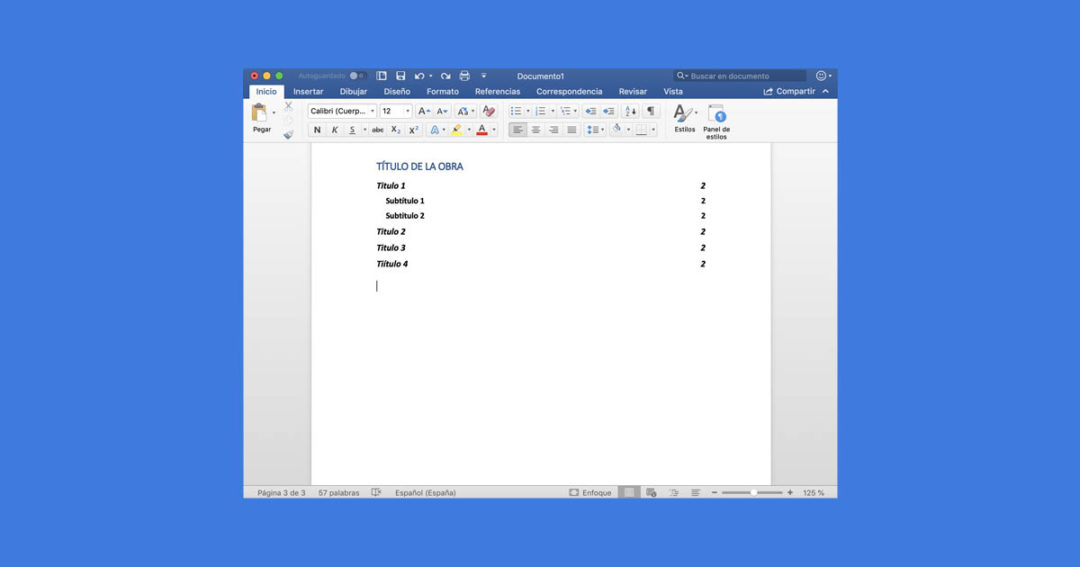Open the Dibujar tab
This screenshot has height=567, width=1080.
[x=353, y=92]
